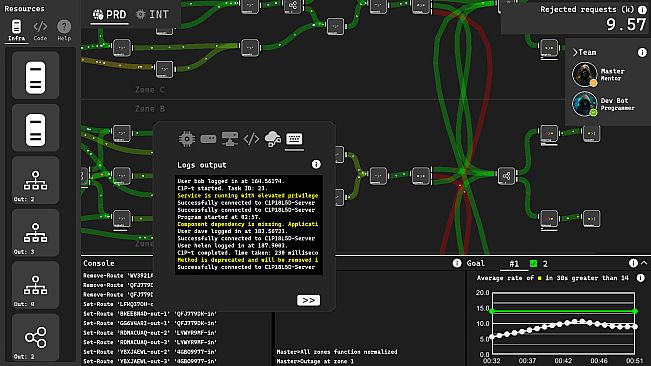Click warning Method is deprecated
This screenshot has height=366, width=651.
pos(248,260)
